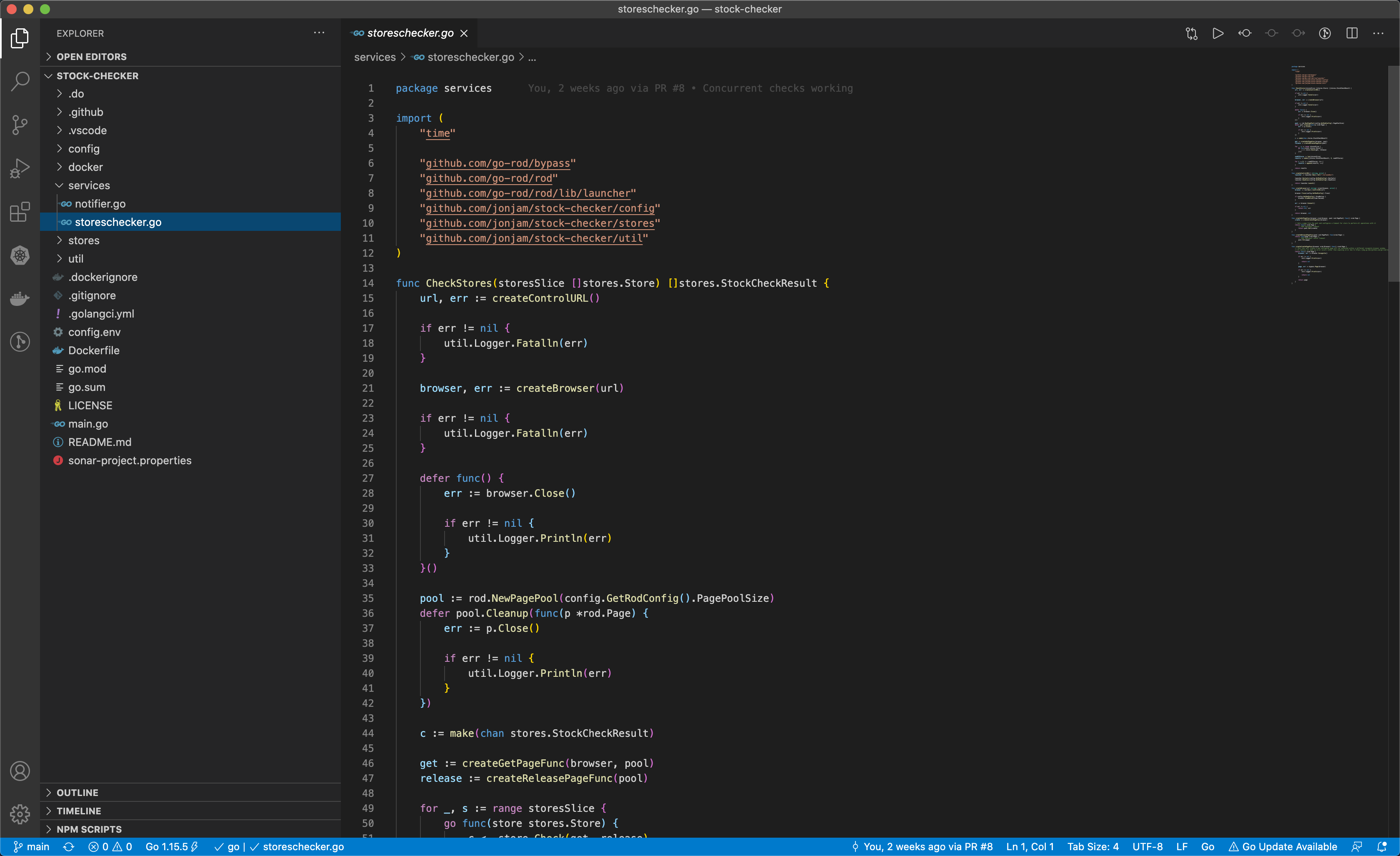Expand the .github folder
This screenshot has height=856, width=1400.
click(x=190, y=112)
